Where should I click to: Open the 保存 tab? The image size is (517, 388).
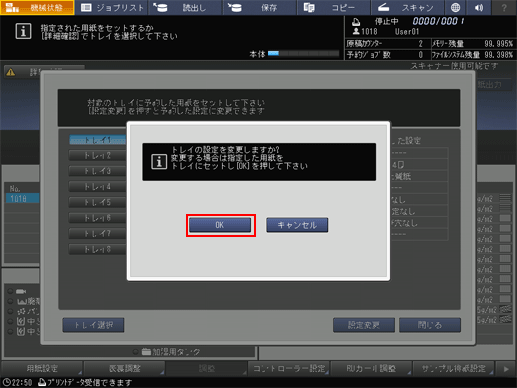click(260, 7)
